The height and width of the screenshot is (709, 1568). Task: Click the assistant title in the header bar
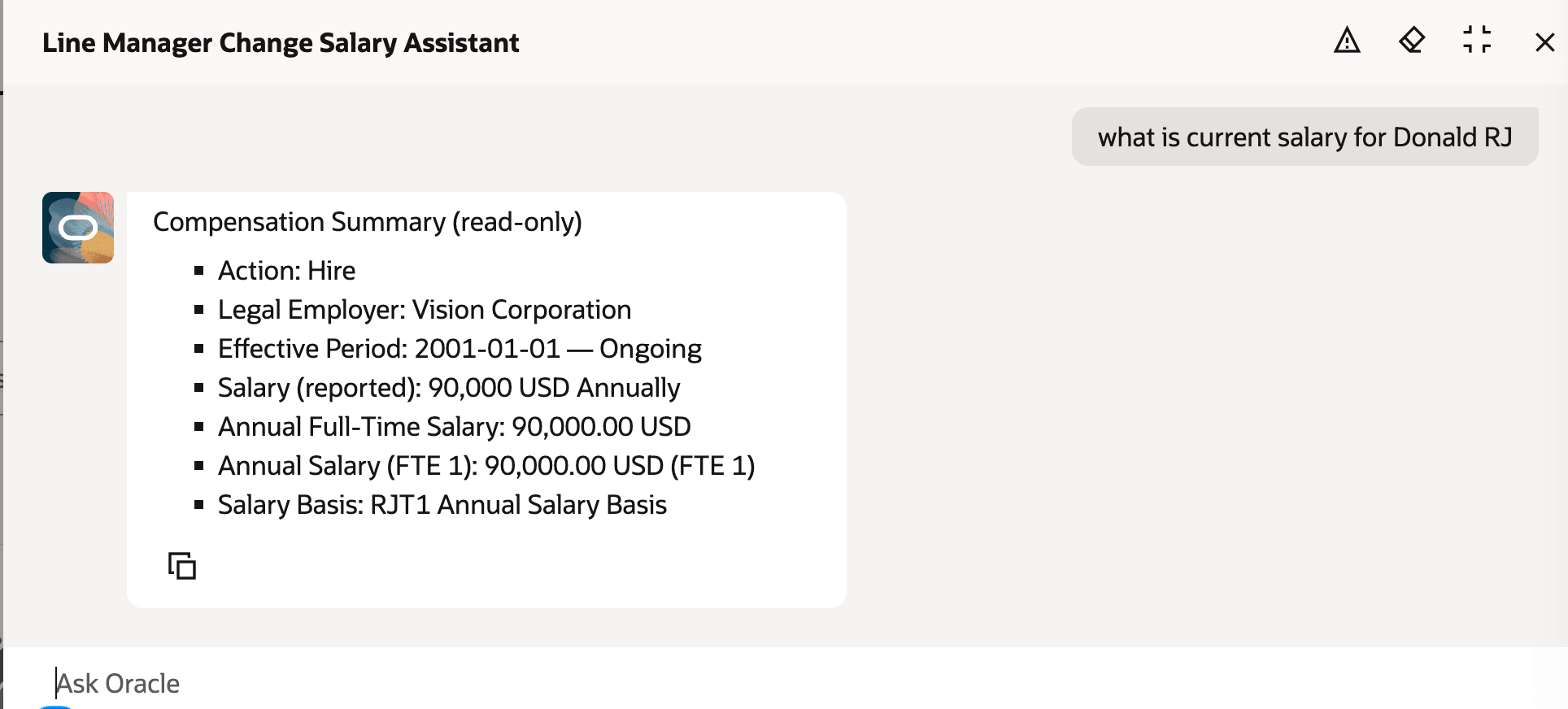click(x=281, y=42)
